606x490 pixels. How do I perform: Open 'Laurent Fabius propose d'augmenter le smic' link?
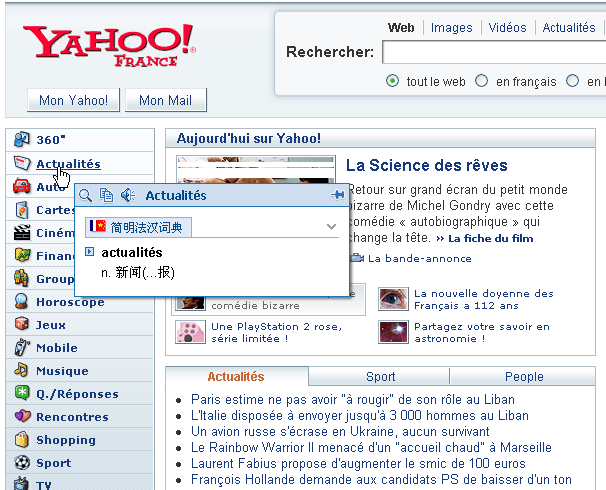point(358,463)
